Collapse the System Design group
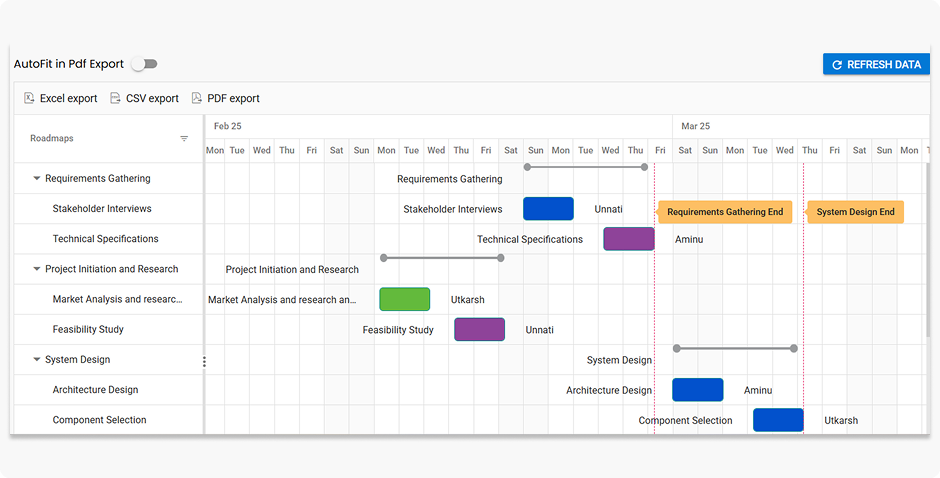Image resolution: width=940 pixels, height=478 pixels. [x=37, y=360]
